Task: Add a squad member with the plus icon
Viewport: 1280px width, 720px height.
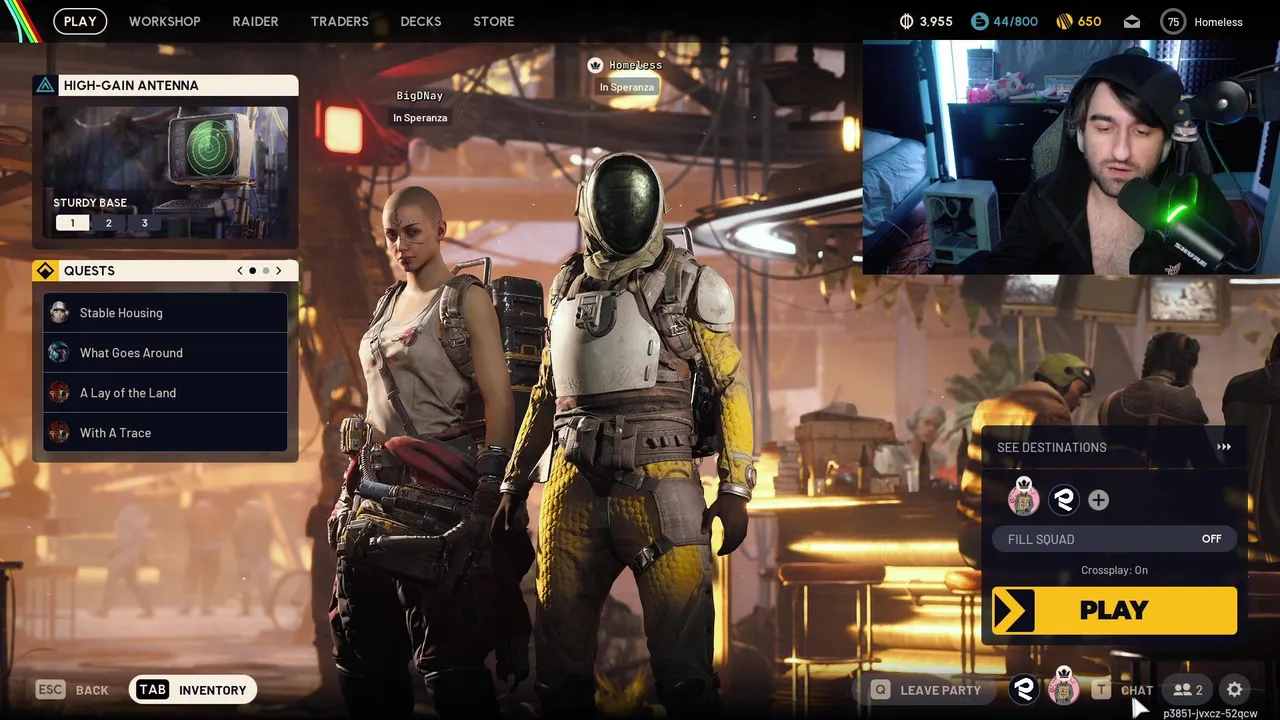Action: tap(1098, 500)
